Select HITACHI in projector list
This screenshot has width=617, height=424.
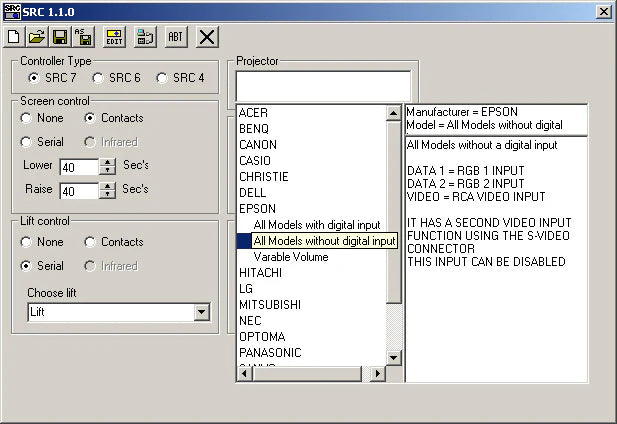click(x=260, y=273)
